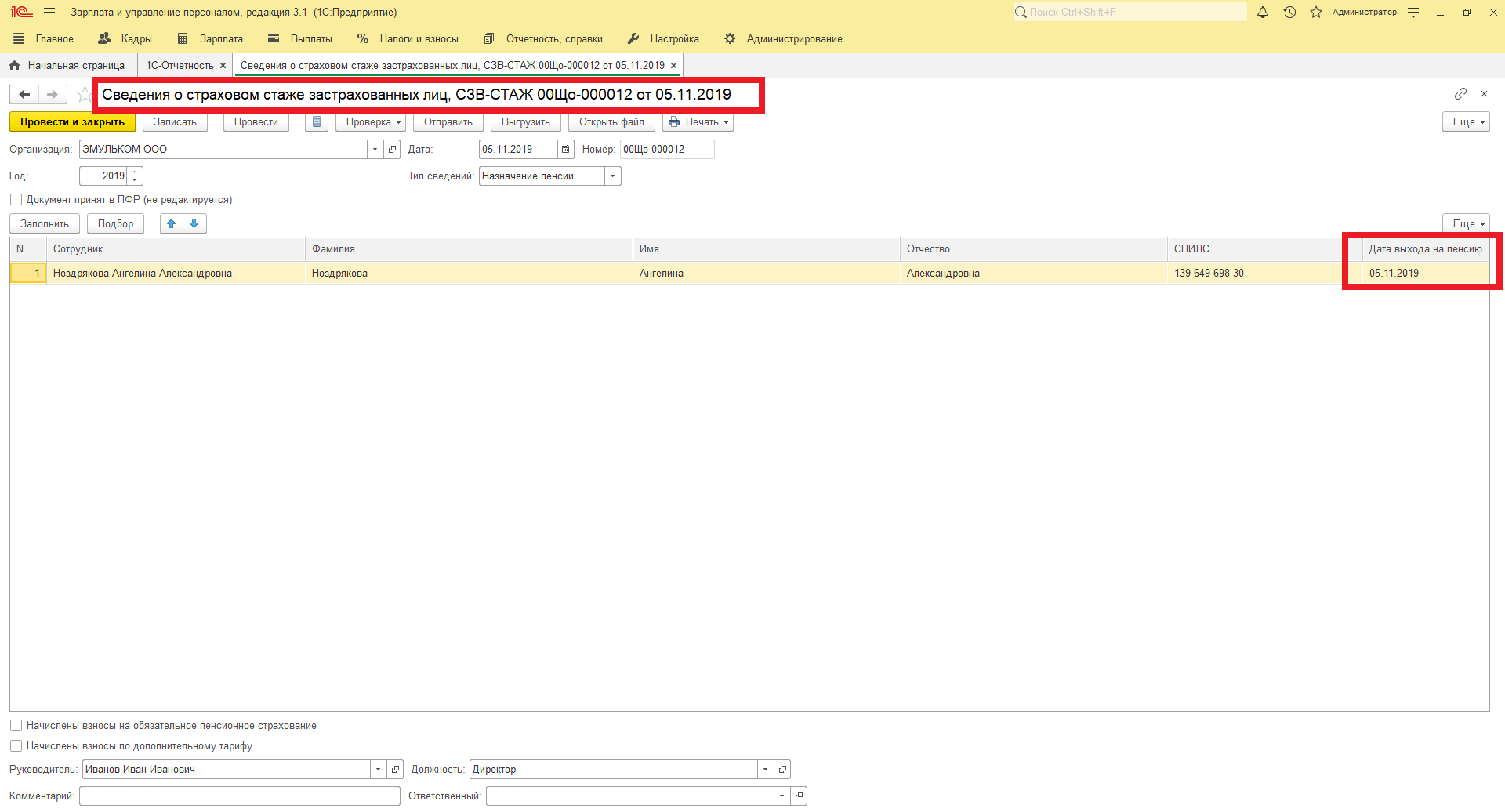Copy link to document icon
The height and width of the screenshot is (812, 1505).
click(1460, 94)
